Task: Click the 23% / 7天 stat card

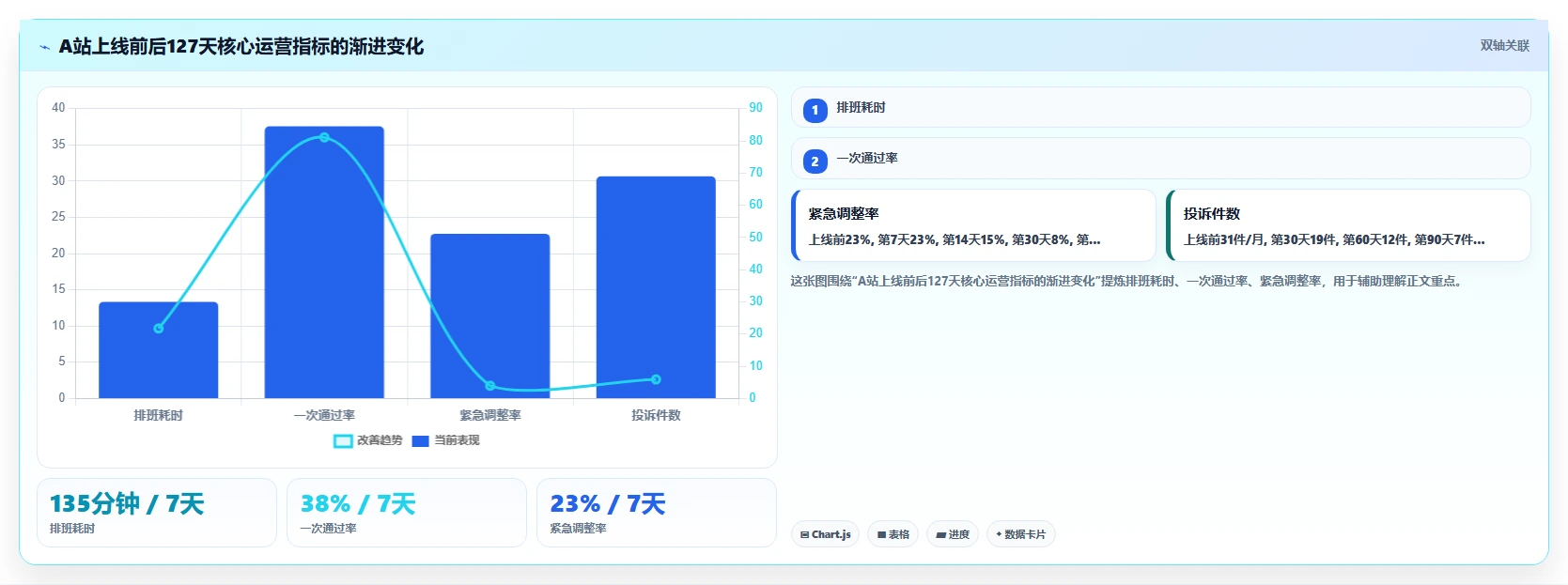Action: 657,513
